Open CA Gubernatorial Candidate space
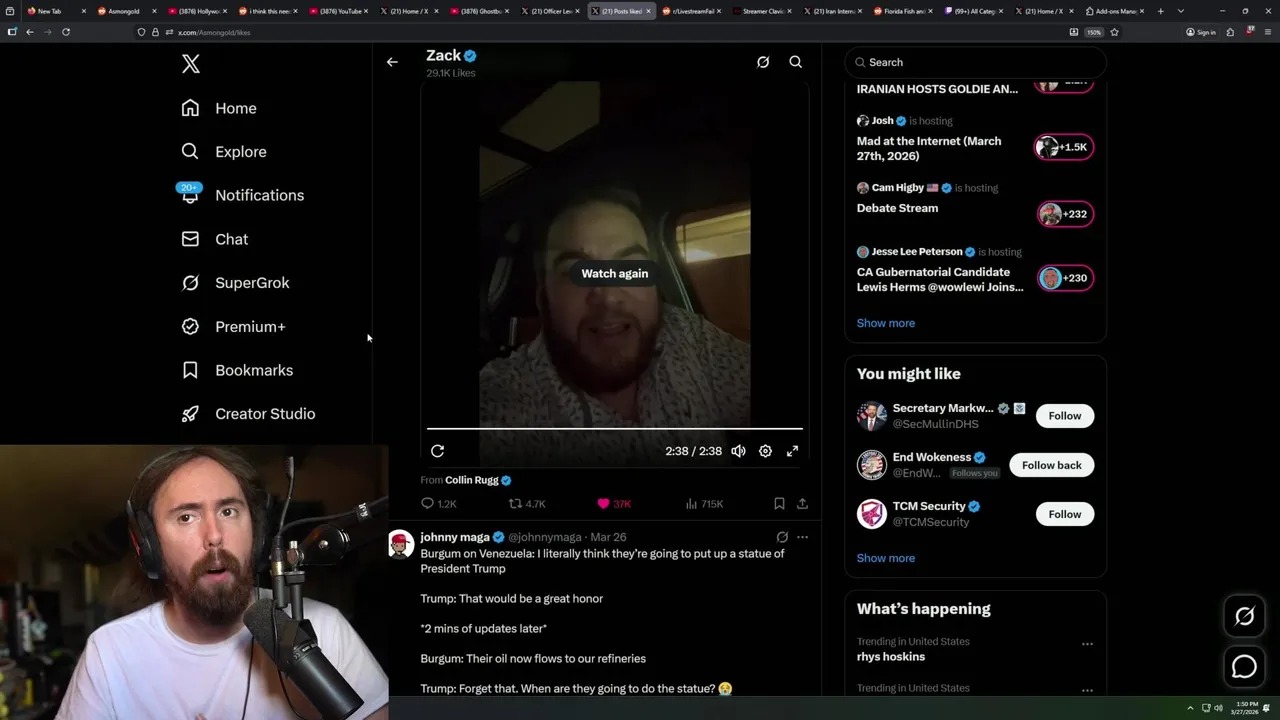Viewport: 1280px width, 720px height. point(940,279)
